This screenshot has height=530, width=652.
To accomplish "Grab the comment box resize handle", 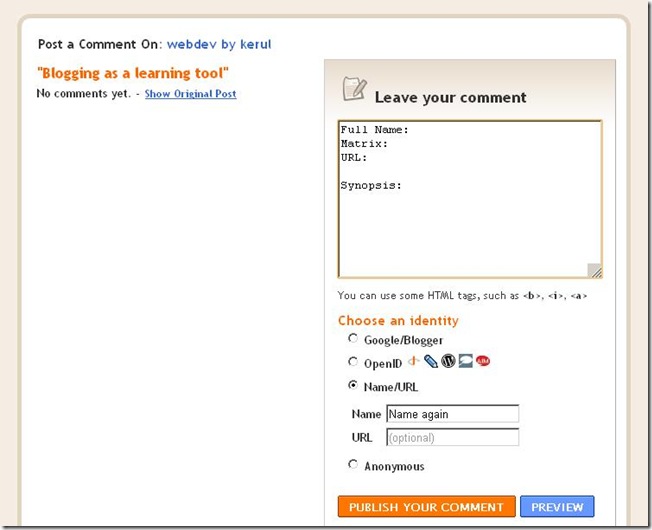I will [x=595, y=270].
